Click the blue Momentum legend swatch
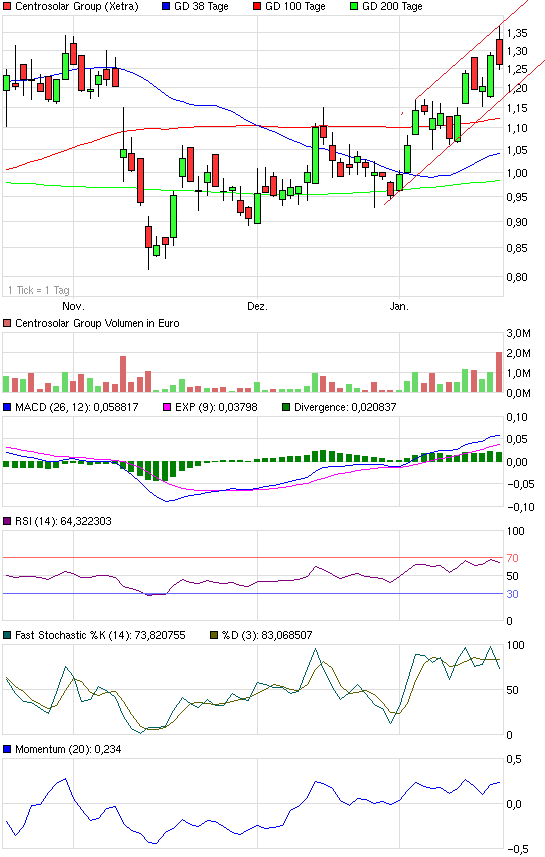The height and width of the screenshot is (857, 545). click(x=7, y=749)
